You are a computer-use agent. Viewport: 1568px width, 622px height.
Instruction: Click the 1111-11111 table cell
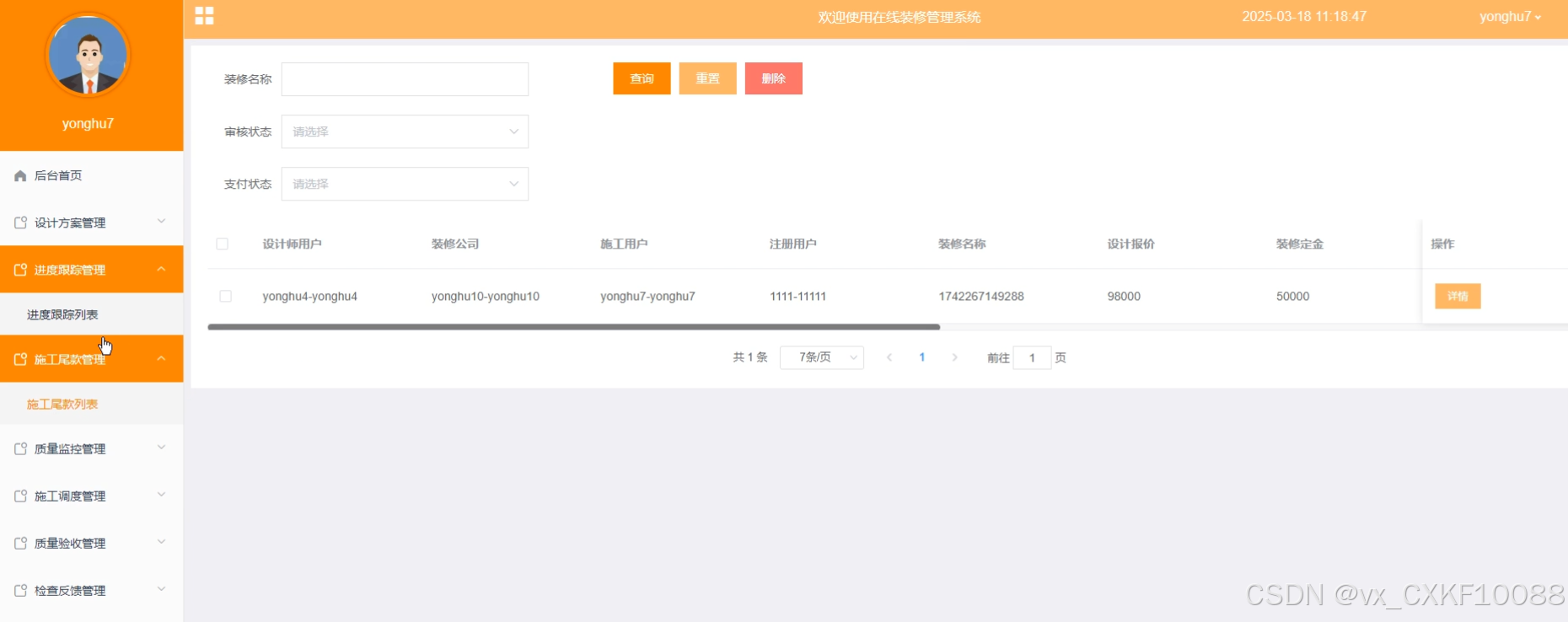coord(797,297)
